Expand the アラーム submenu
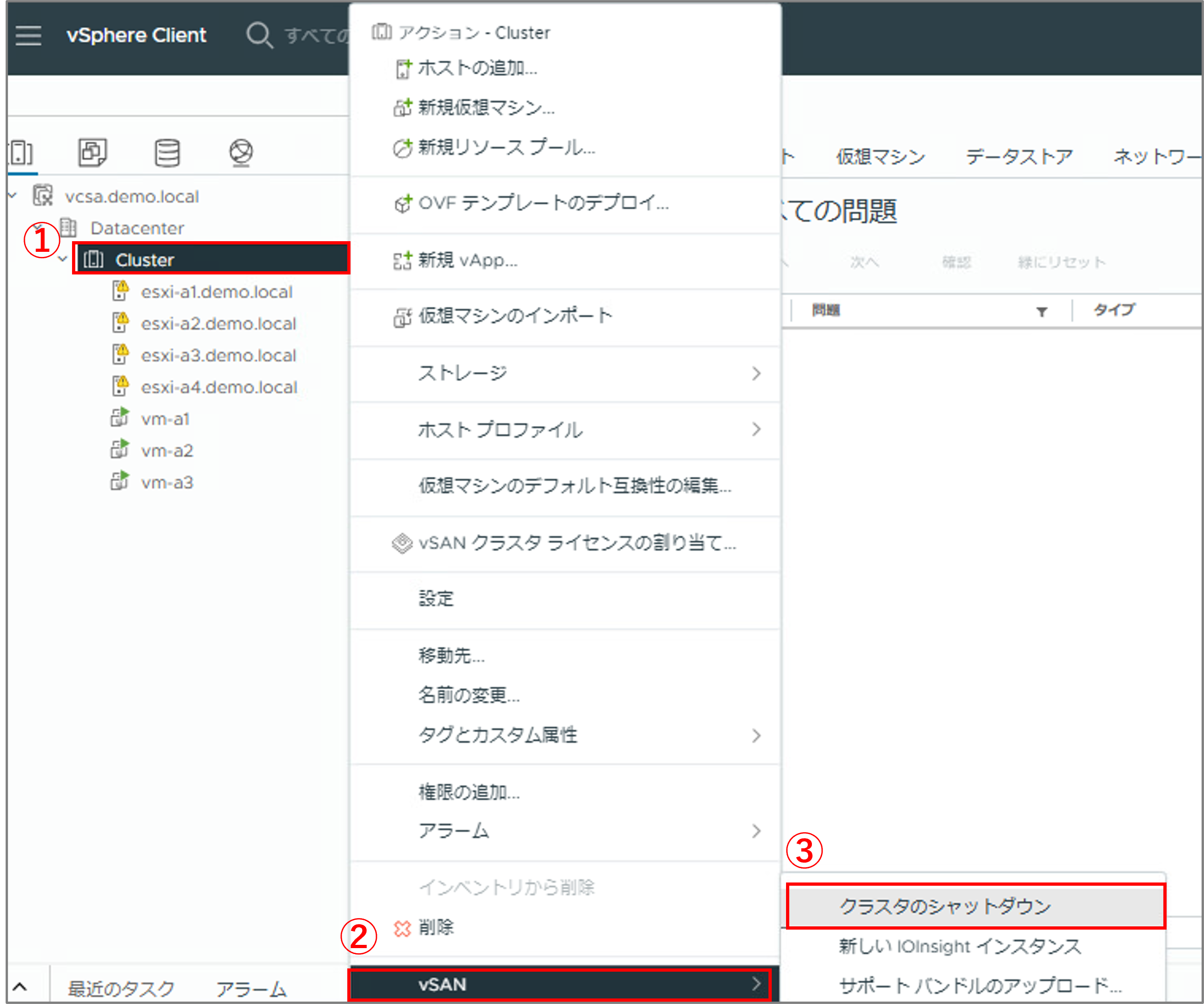The height and width of the screenshot is (1004, 1204). pyautogui.click(x=756, y=831)
